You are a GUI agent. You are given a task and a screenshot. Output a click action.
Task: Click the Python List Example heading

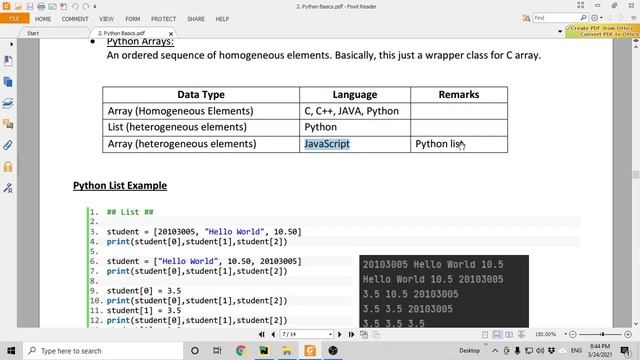(x=120, y=186)
